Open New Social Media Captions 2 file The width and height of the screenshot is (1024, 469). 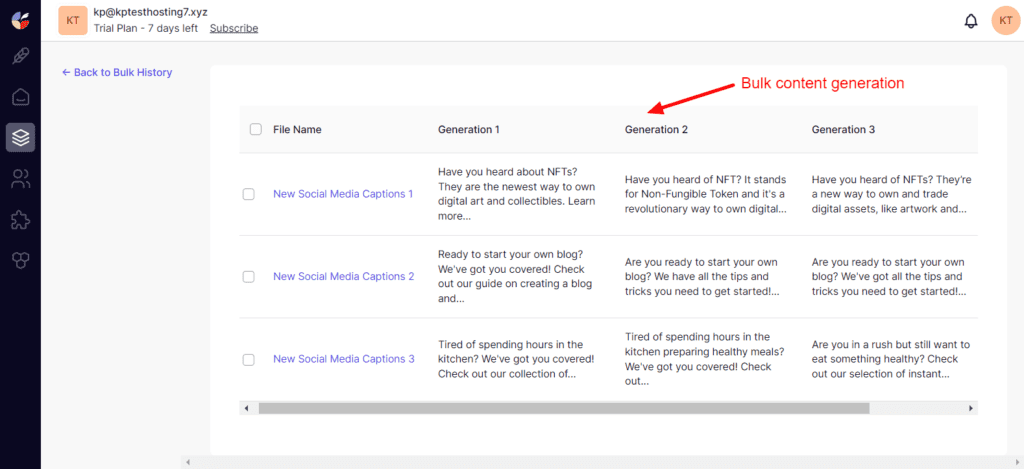click(344, 276)
